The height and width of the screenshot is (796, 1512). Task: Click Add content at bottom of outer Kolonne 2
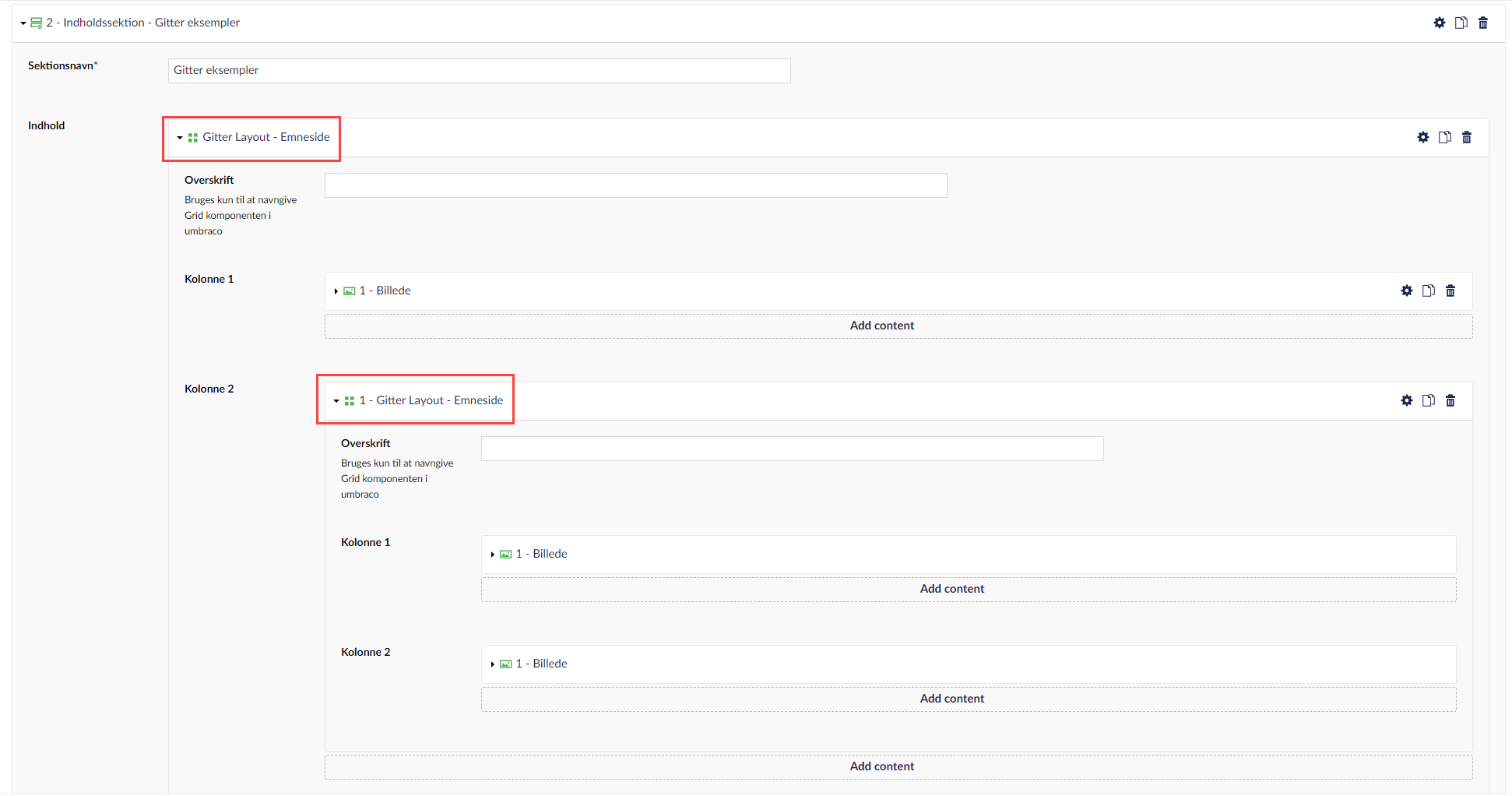click(x=881, y=766)
